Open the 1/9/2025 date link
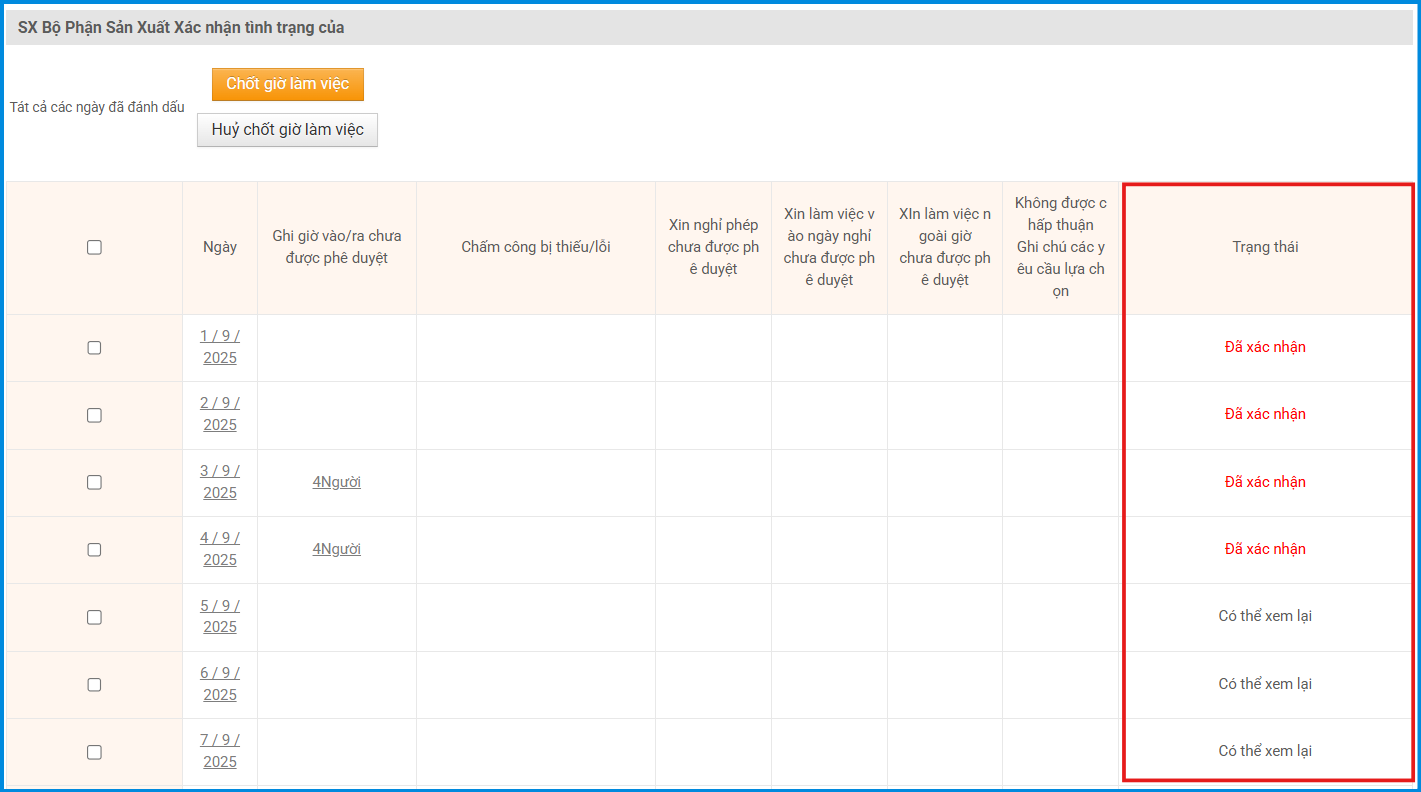 pos(220,347)
